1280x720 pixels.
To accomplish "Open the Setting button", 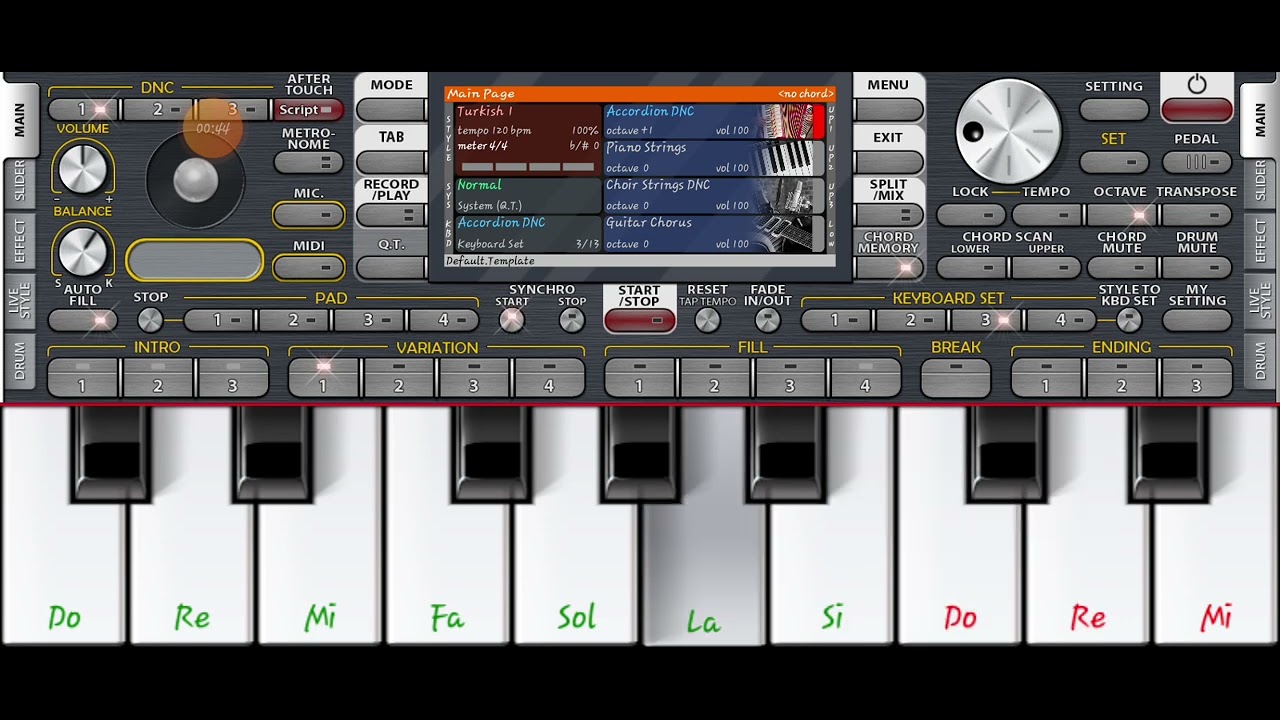I will [x=1114, y=109].
